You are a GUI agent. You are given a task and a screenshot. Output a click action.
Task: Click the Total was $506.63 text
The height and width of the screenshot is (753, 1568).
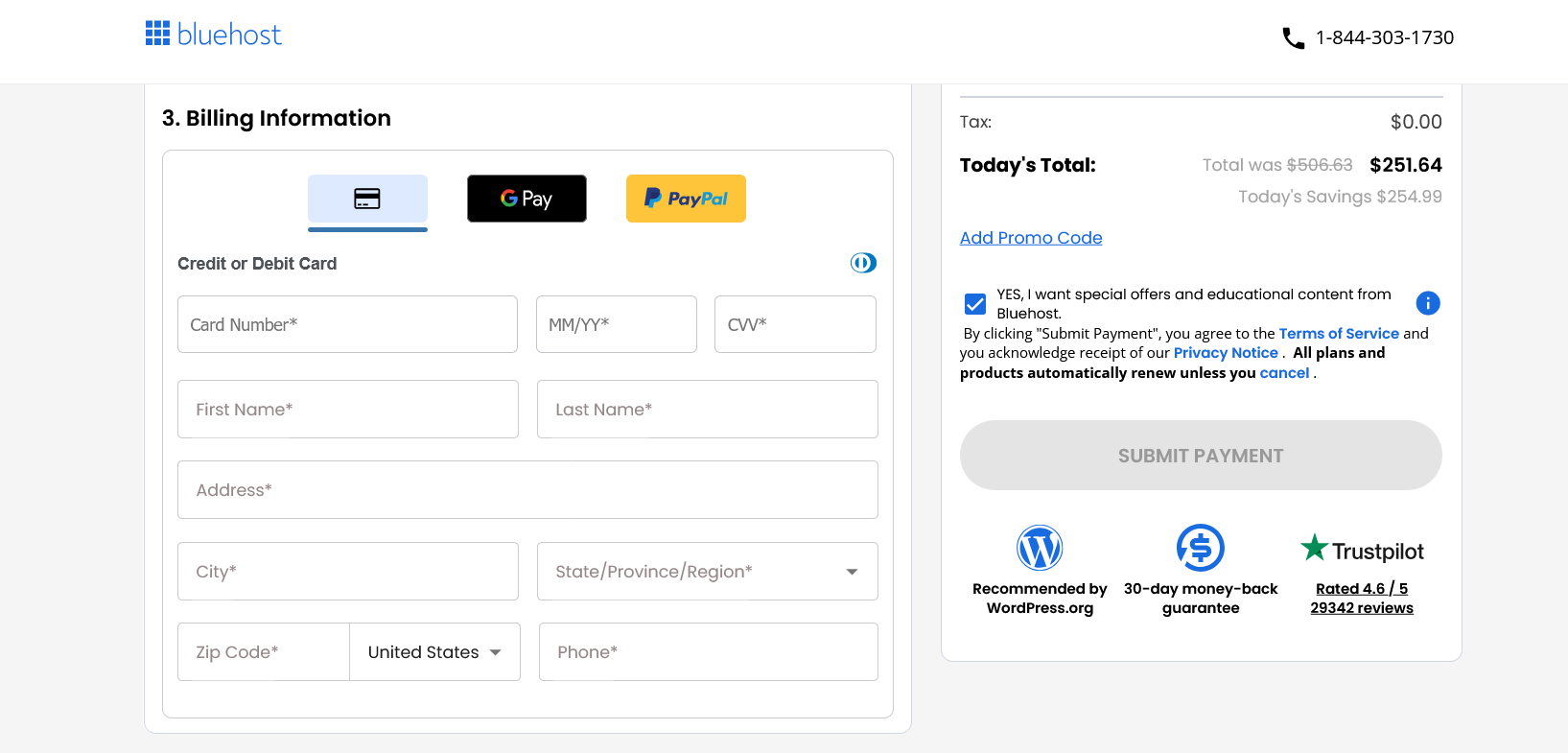coord(1277,165)
